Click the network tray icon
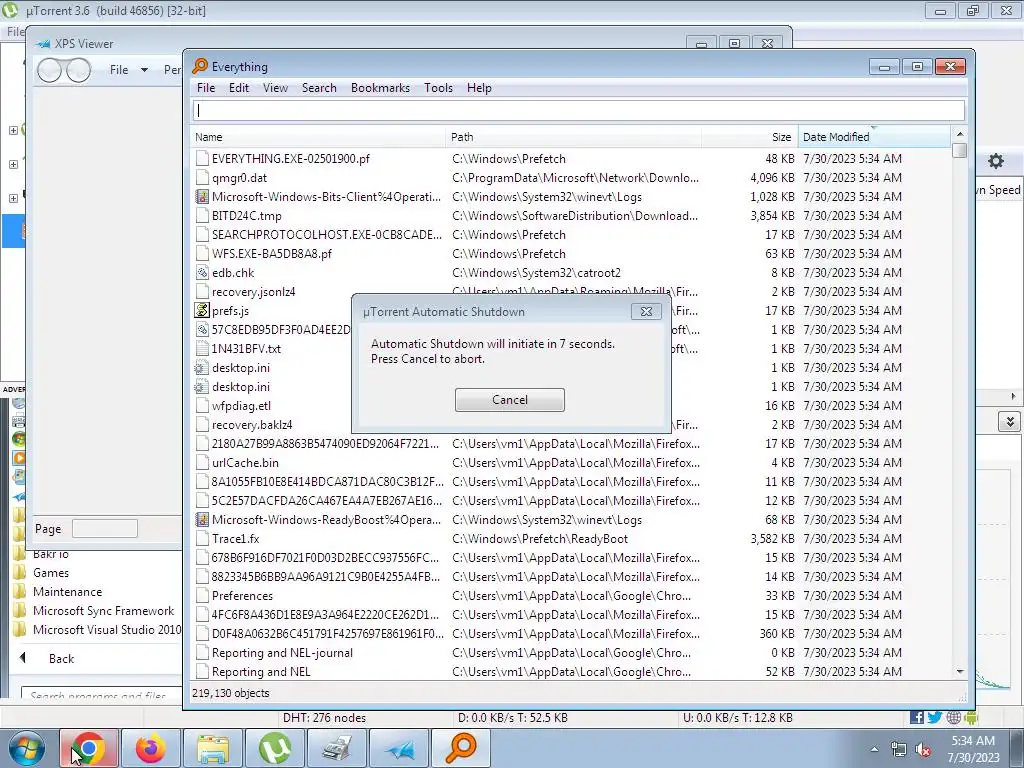 899,750
